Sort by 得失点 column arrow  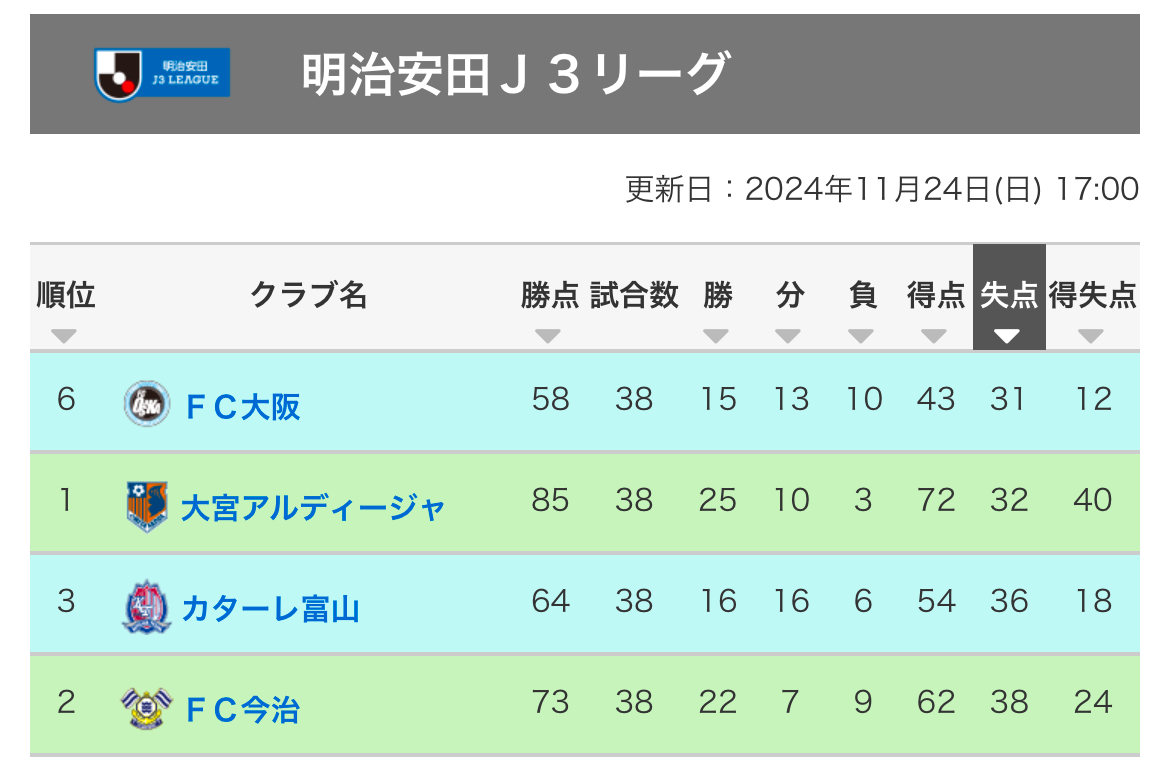(1091, 336)
